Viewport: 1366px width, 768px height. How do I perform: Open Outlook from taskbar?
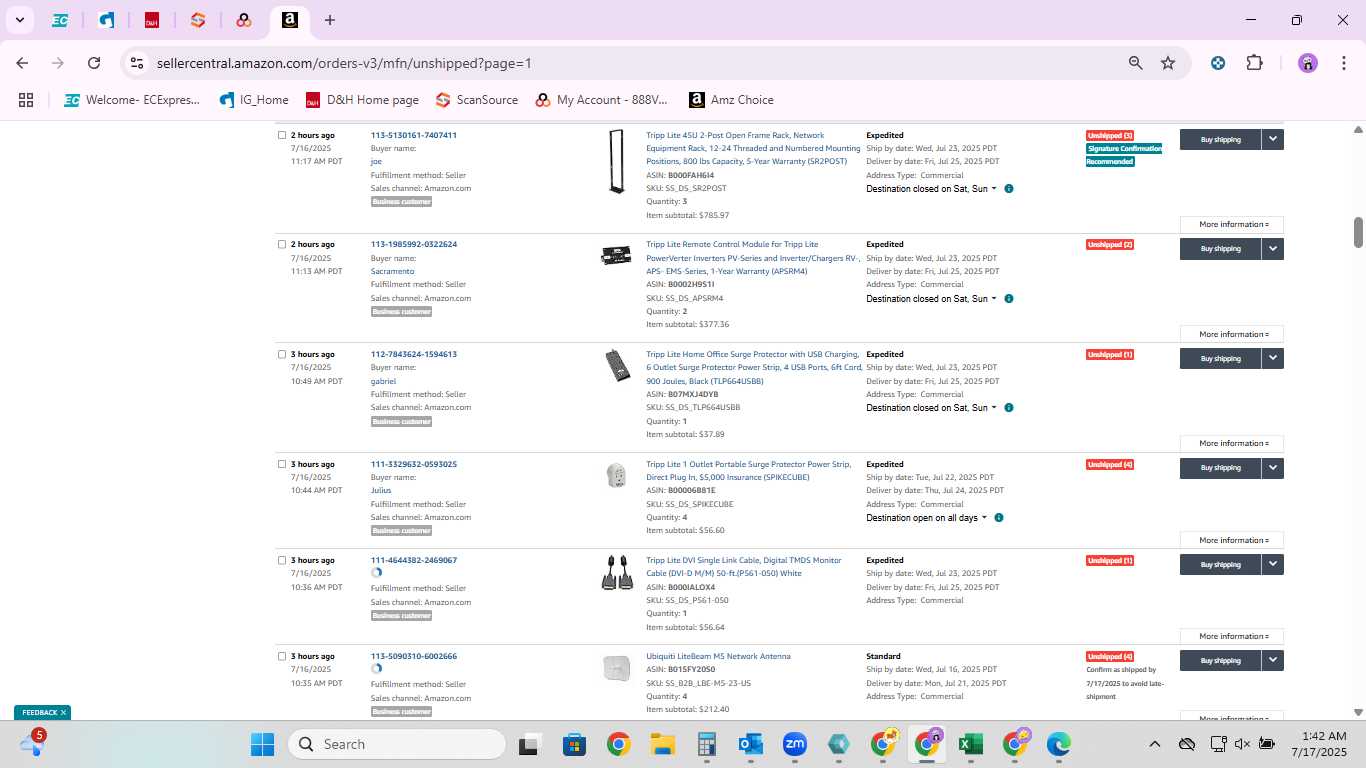[x=750, y=744]
